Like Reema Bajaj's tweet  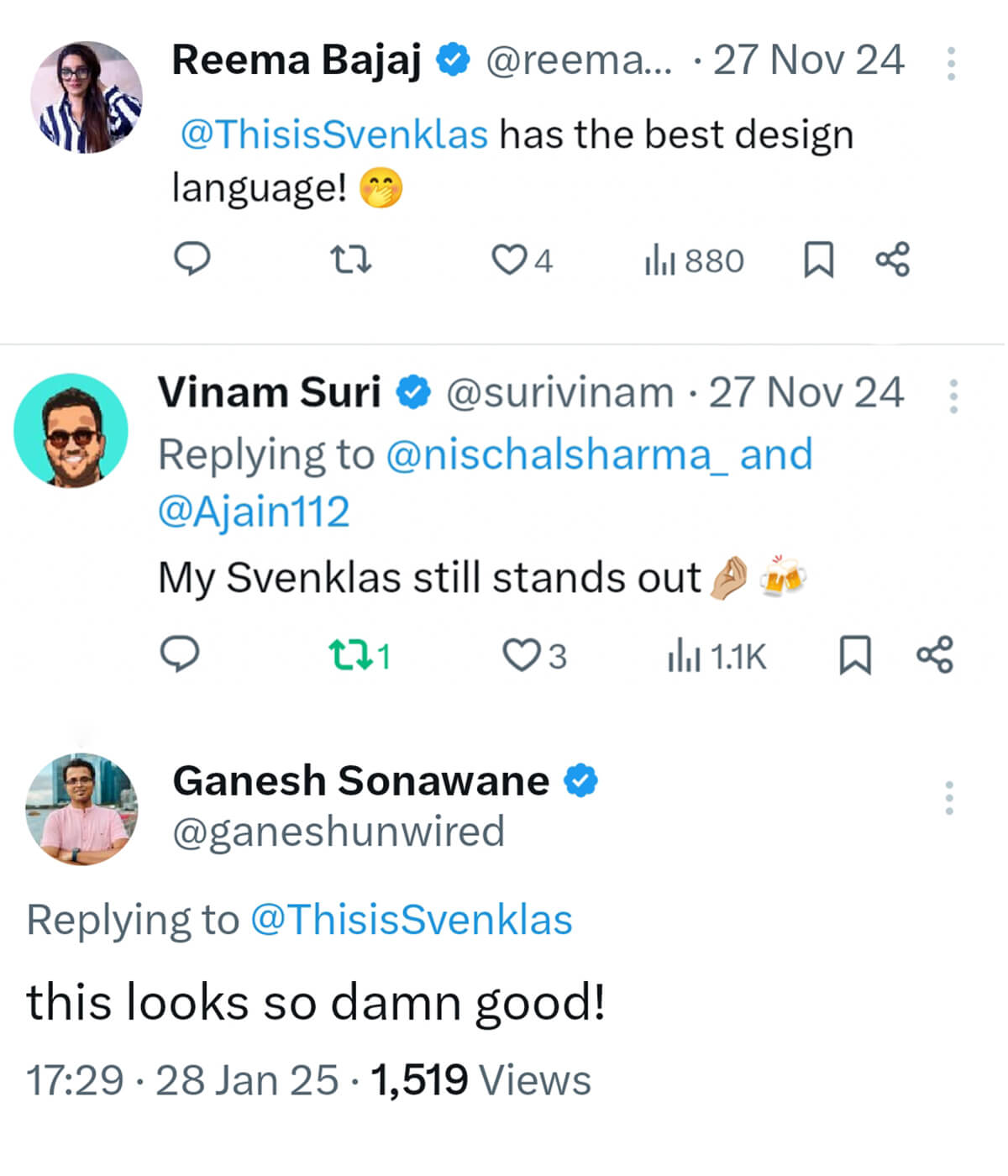pos(508,260)
